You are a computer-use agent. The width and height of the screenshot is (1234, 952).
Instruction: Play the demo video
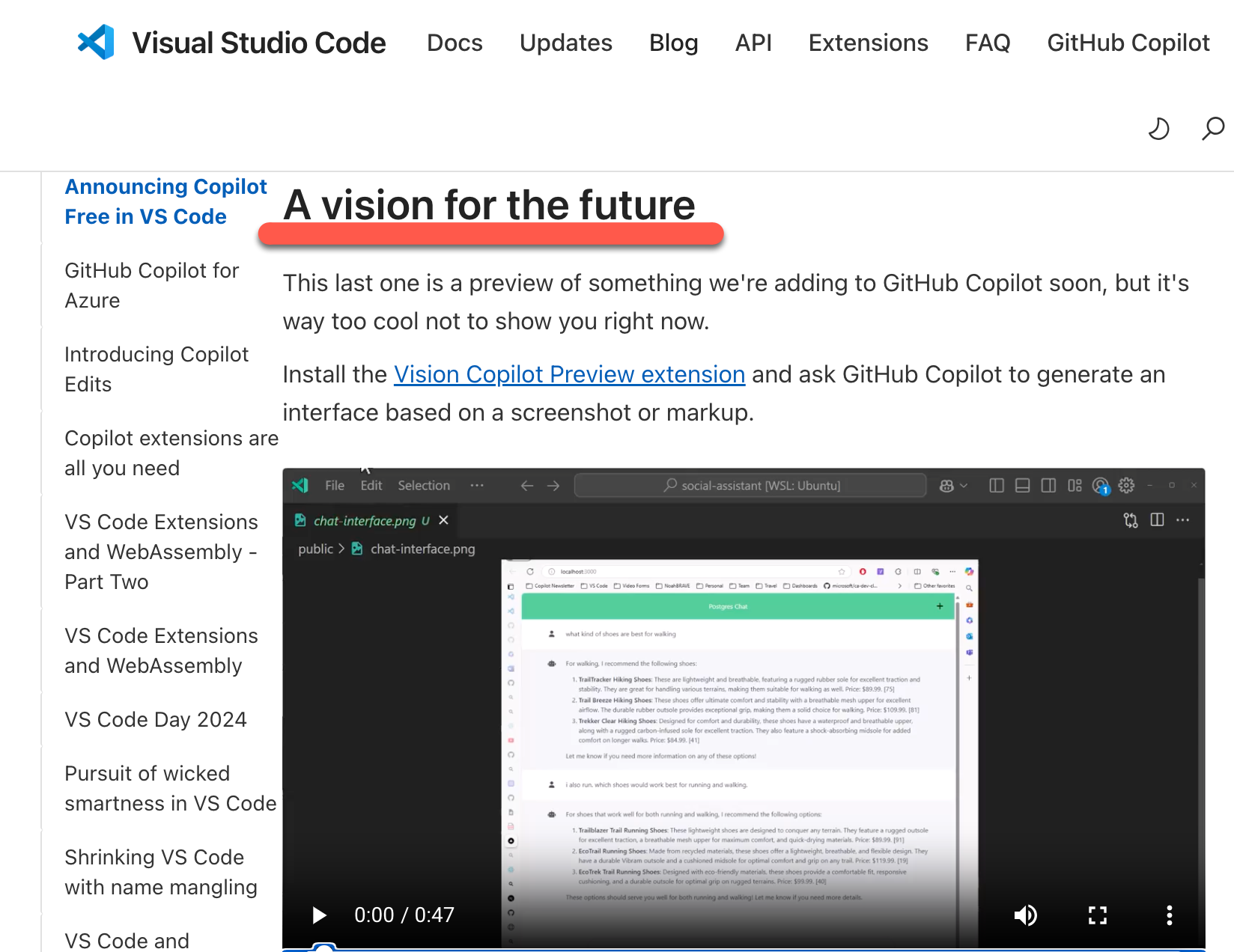click(x=319, y=915)
